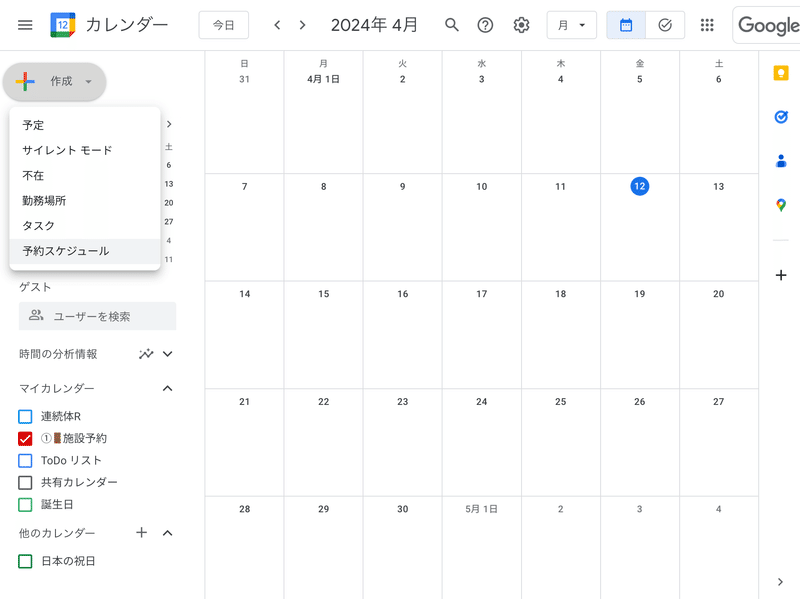
Task: Click date 21 in the grid
Action: tap(244, 402)
